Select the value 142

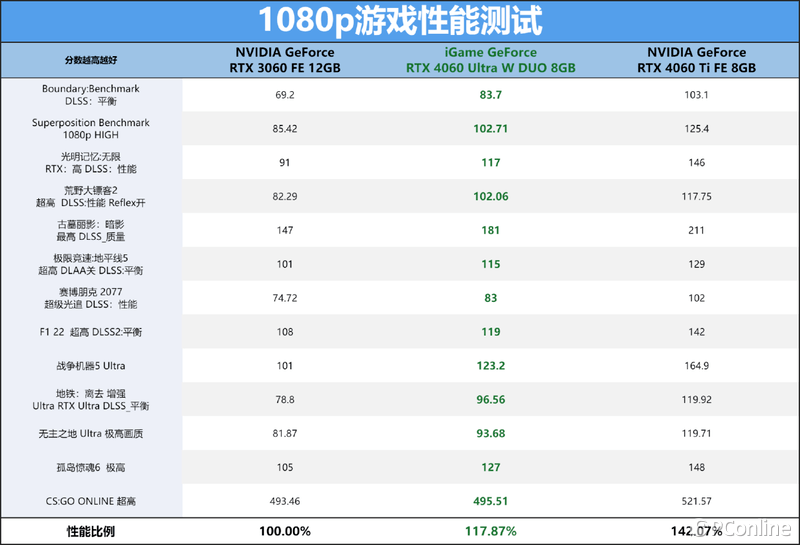[x=696, y=332]
